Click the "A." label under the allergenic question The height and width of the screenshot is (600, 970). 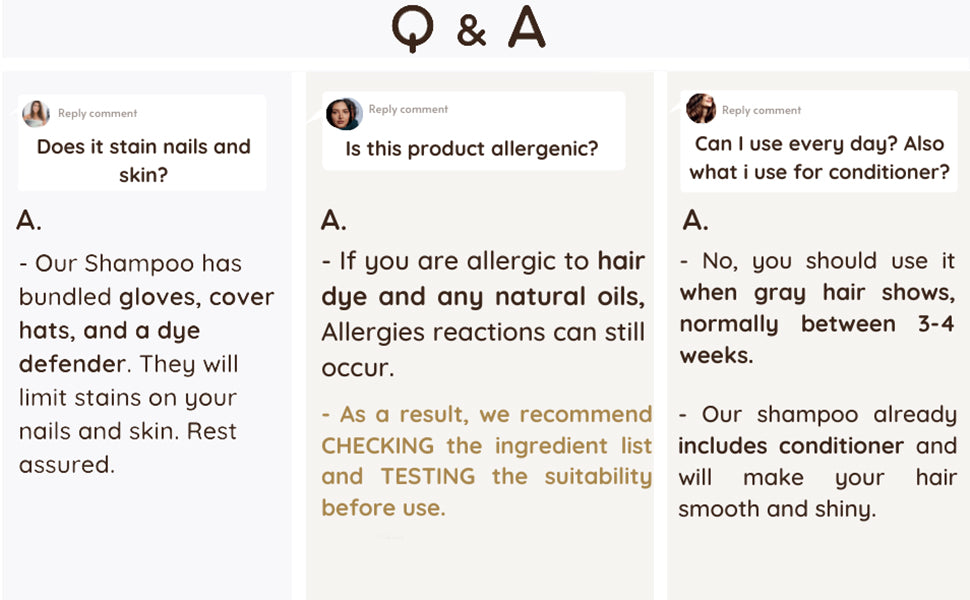click(334, 220)
